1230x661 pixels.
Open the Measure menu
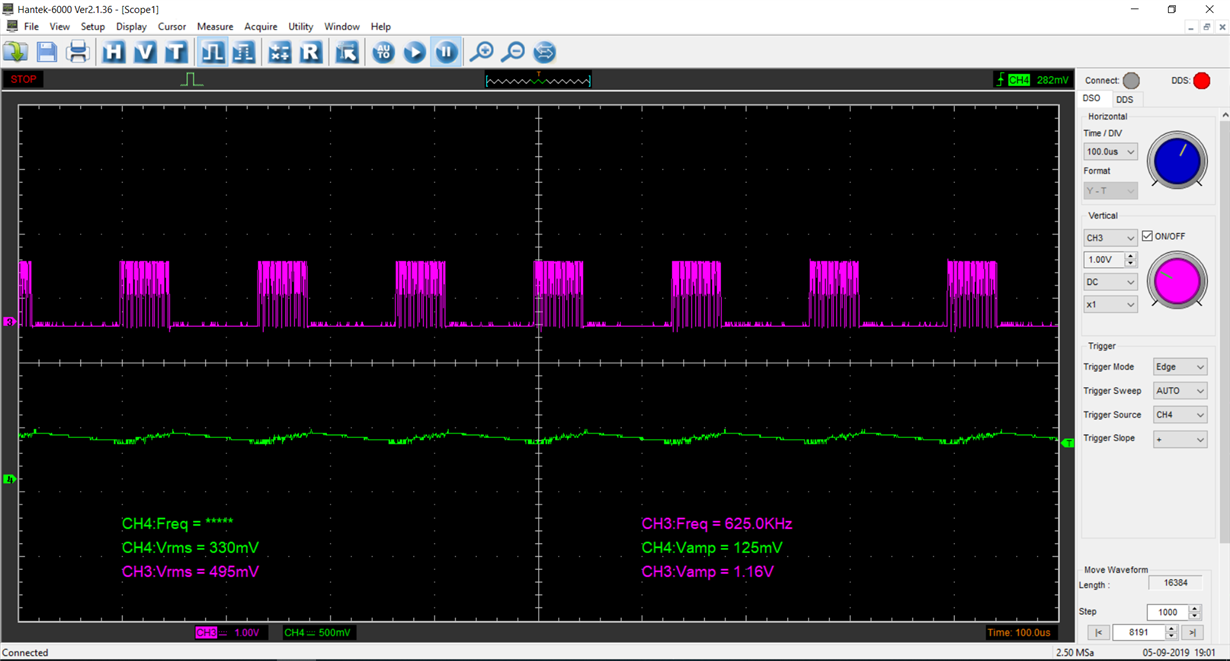(215, 26)
